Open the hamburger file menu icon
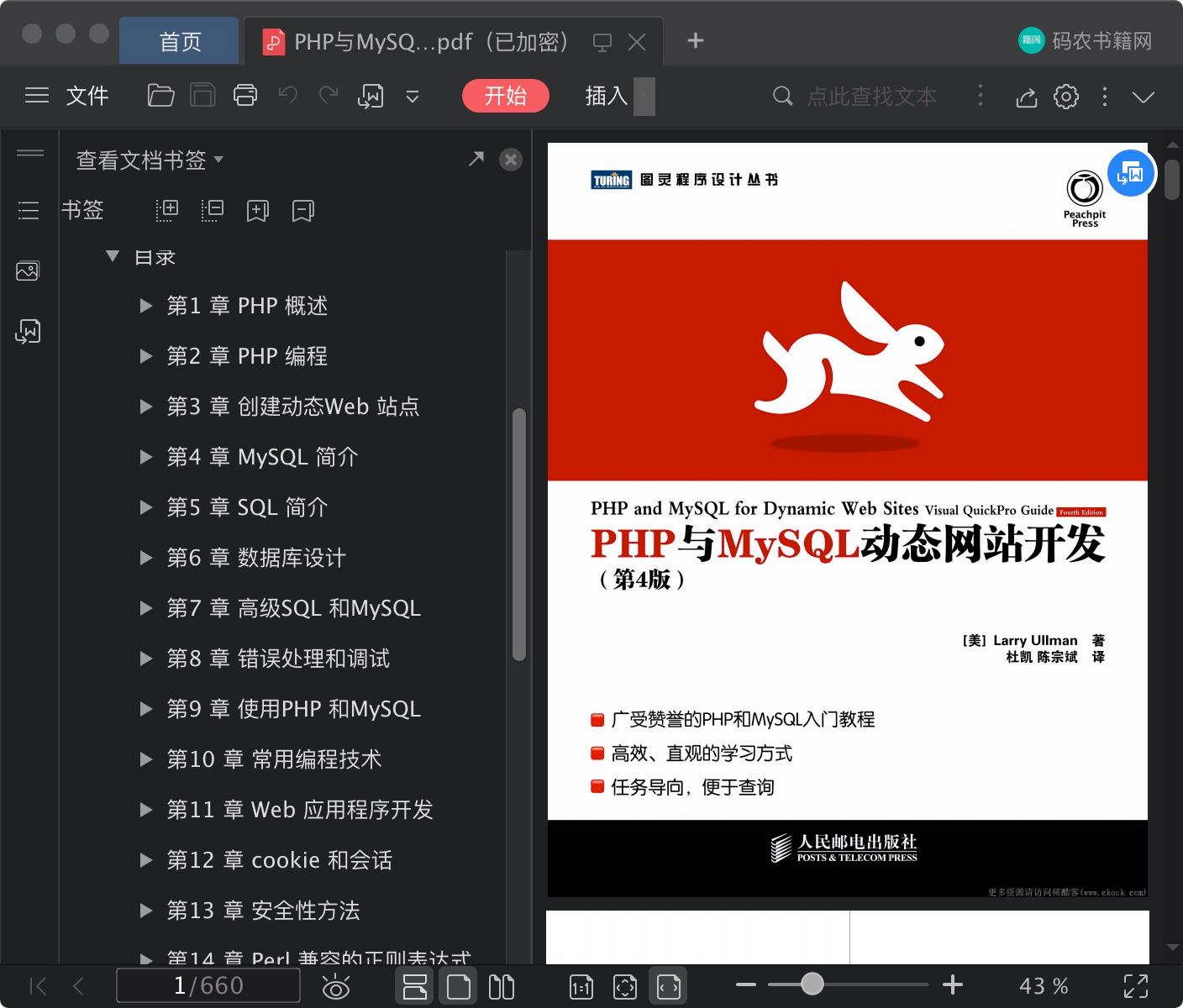Image resolution: width=1183 pixels, height=1008 pixels. [36, 96]
